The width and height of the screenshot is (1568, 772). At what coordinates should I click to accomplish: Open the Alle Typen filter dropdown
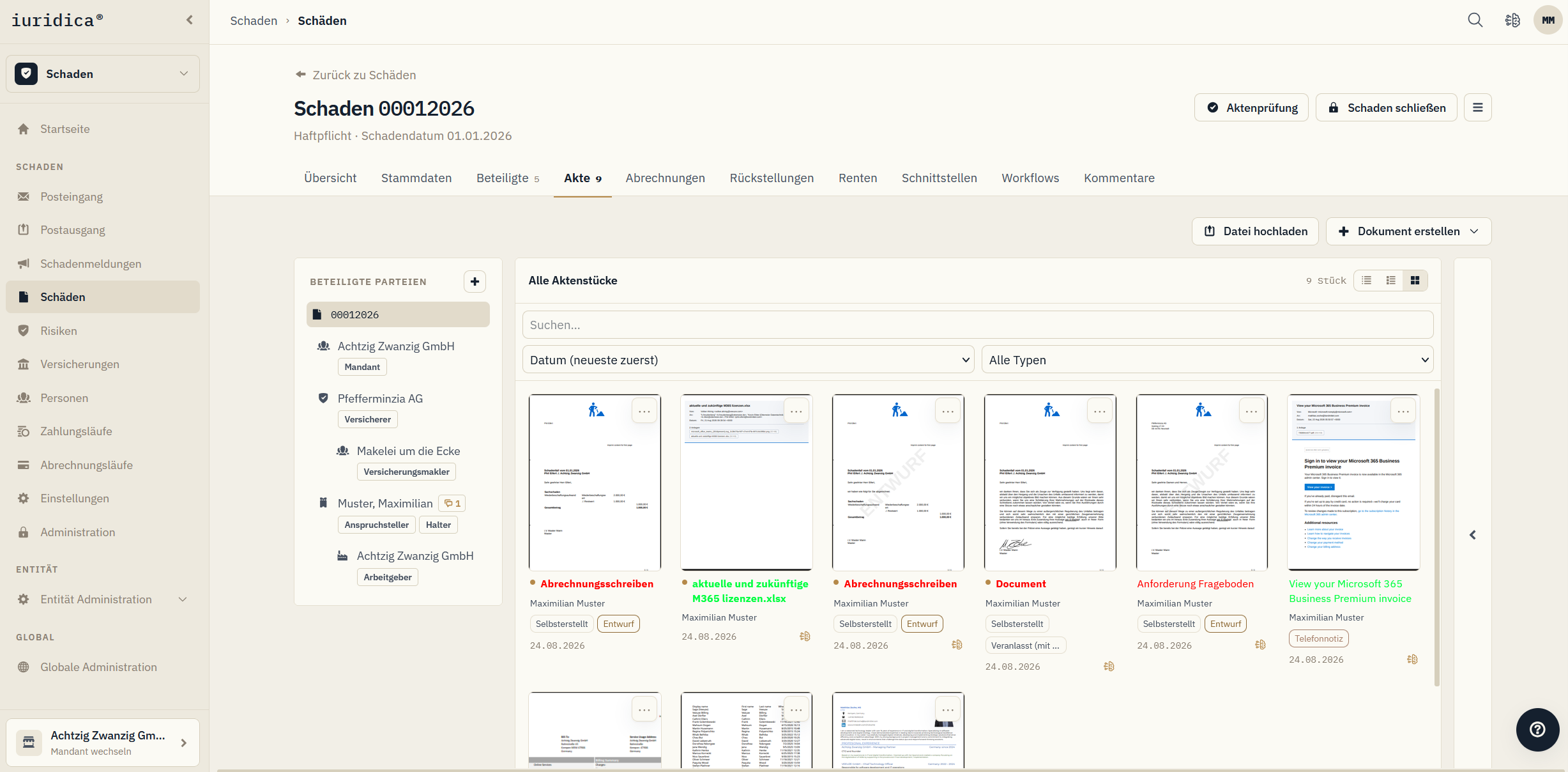point(1207,360)
